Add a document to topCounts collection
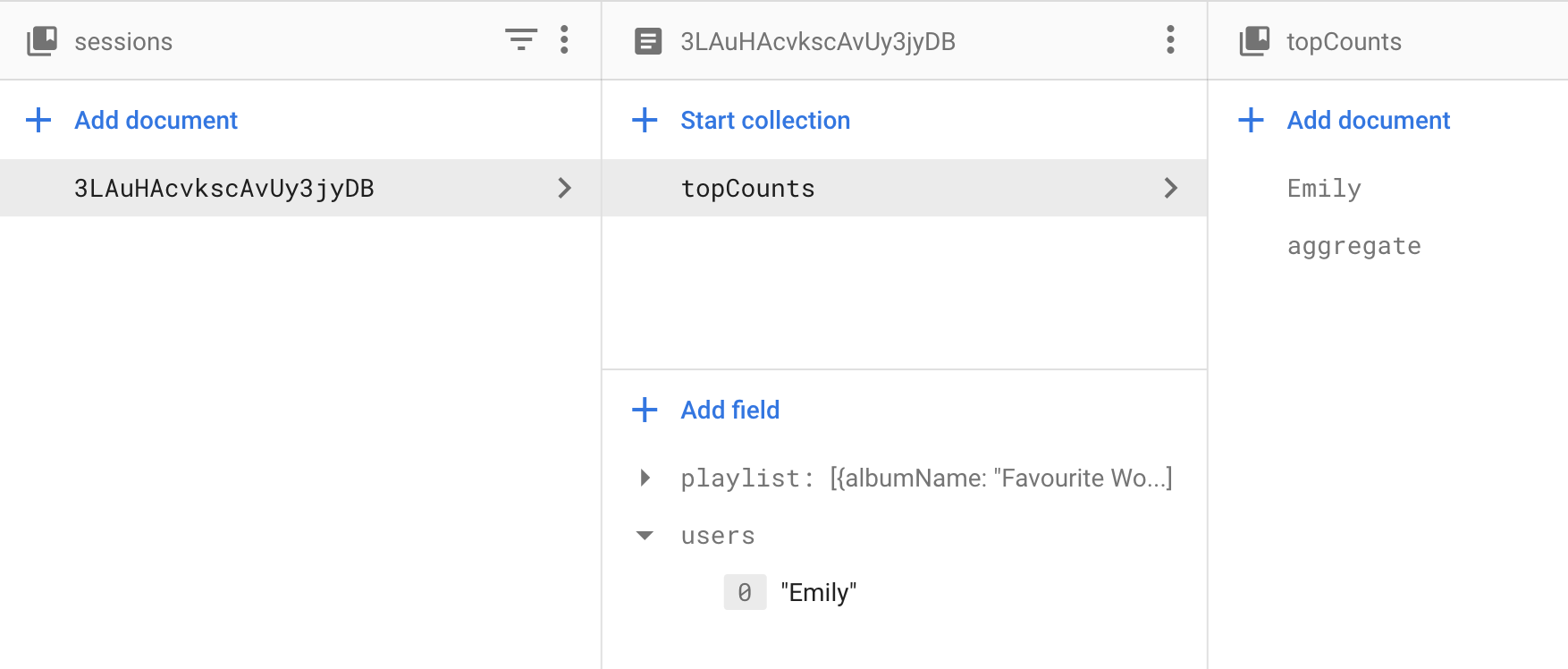Image resolution: width=1568 pixels, height=669 pixels. point(1368,120)
